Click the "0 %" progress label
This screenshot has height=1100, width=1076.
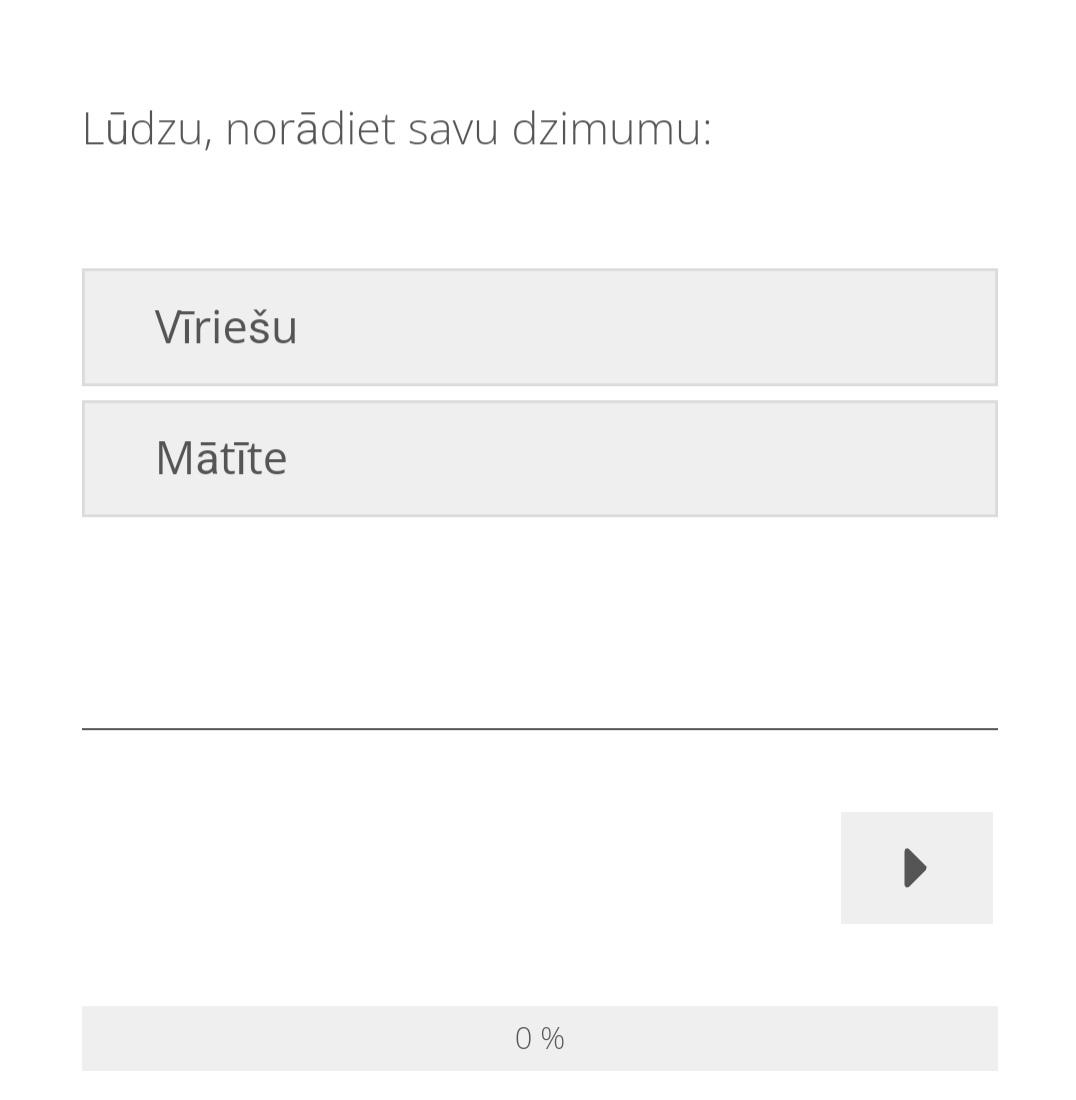click(540, 1038)
